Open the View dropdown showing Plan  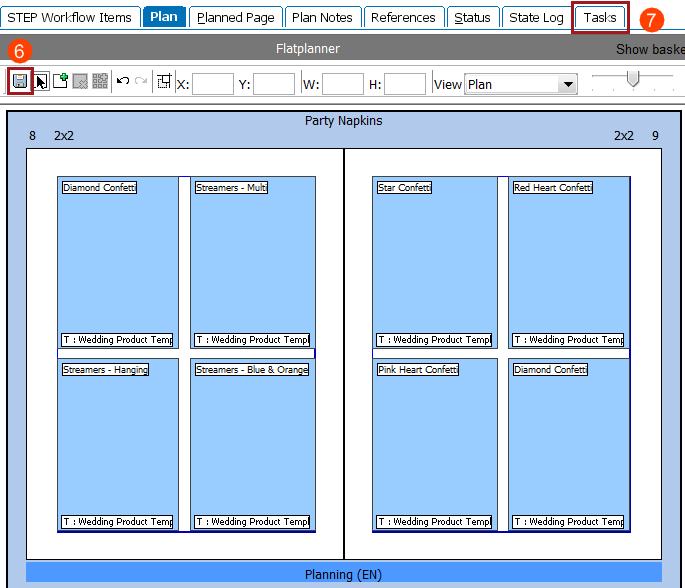pos(521,85)
